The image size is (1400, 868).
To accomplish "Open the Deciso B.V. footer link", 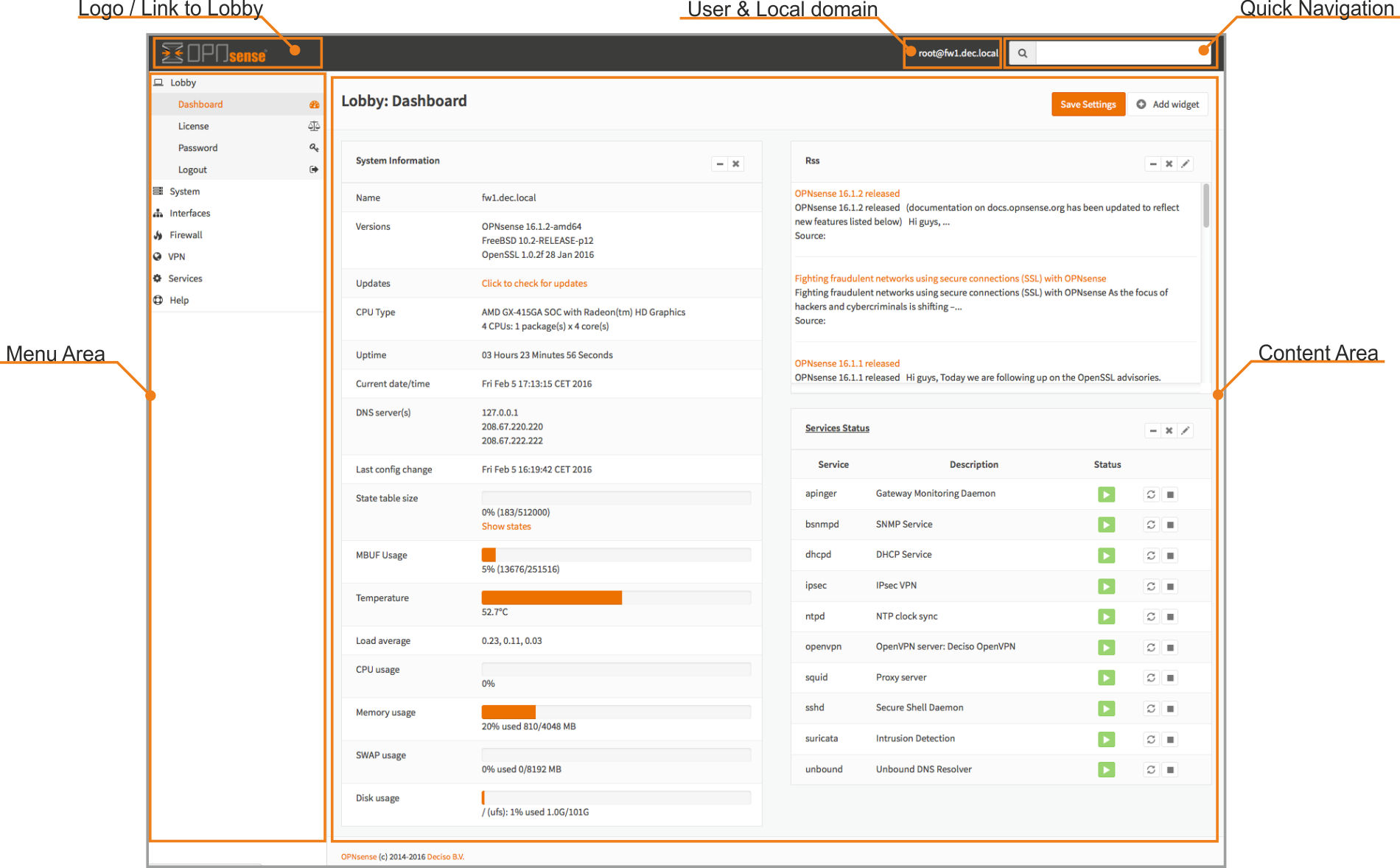I will (x=446, y=857).
